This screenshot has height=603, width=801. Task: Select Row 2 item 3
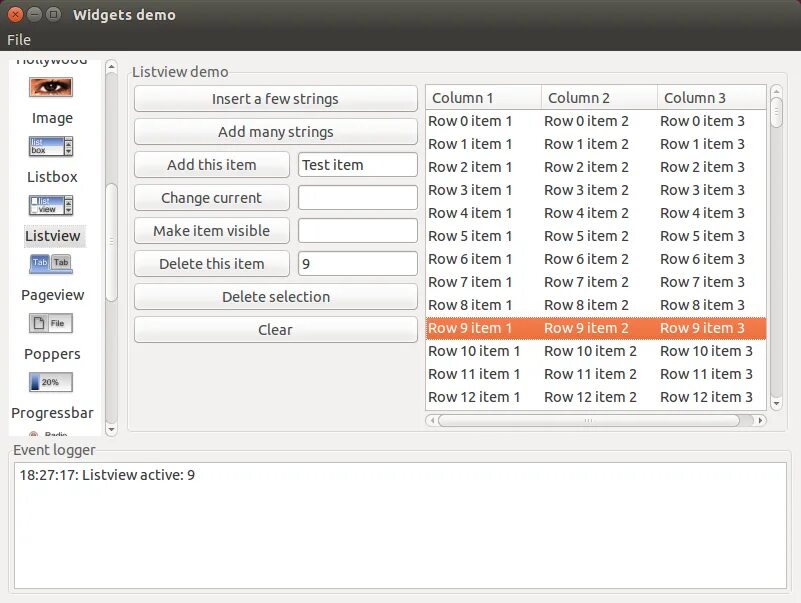tap(702, 167)
